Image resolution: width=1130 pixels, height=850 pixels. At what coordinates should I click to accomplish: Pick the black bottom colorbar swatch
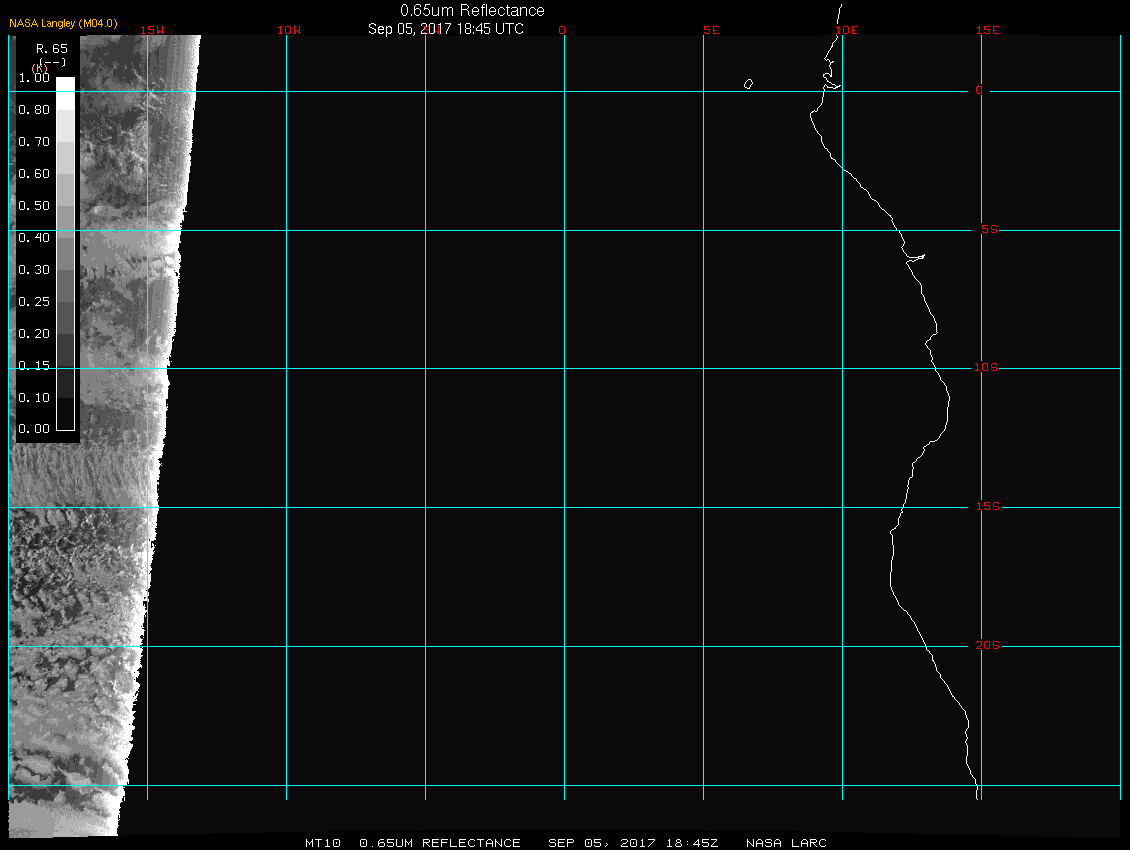pos(66,414)
